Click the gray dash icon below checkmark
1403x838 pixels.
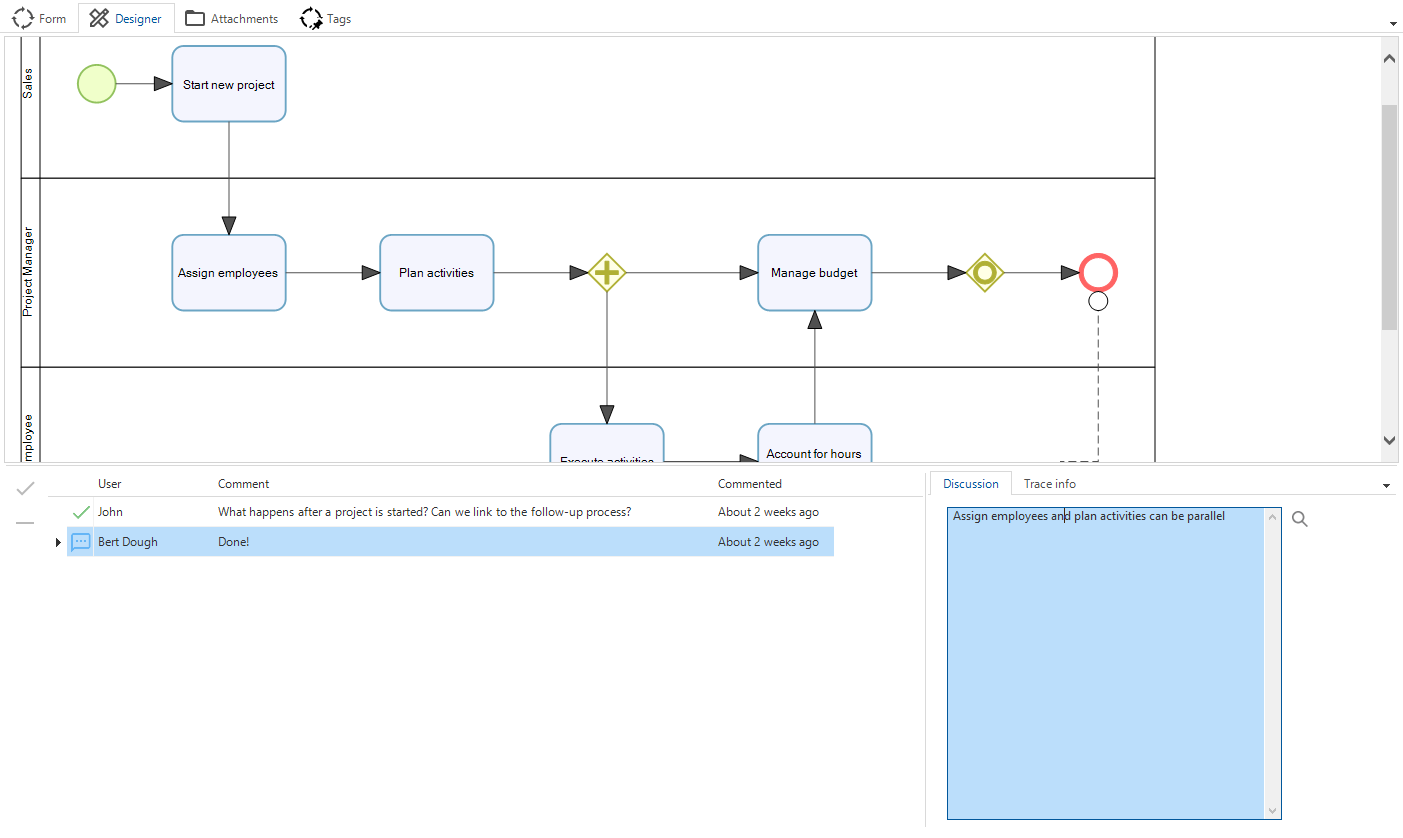(26, 522)
